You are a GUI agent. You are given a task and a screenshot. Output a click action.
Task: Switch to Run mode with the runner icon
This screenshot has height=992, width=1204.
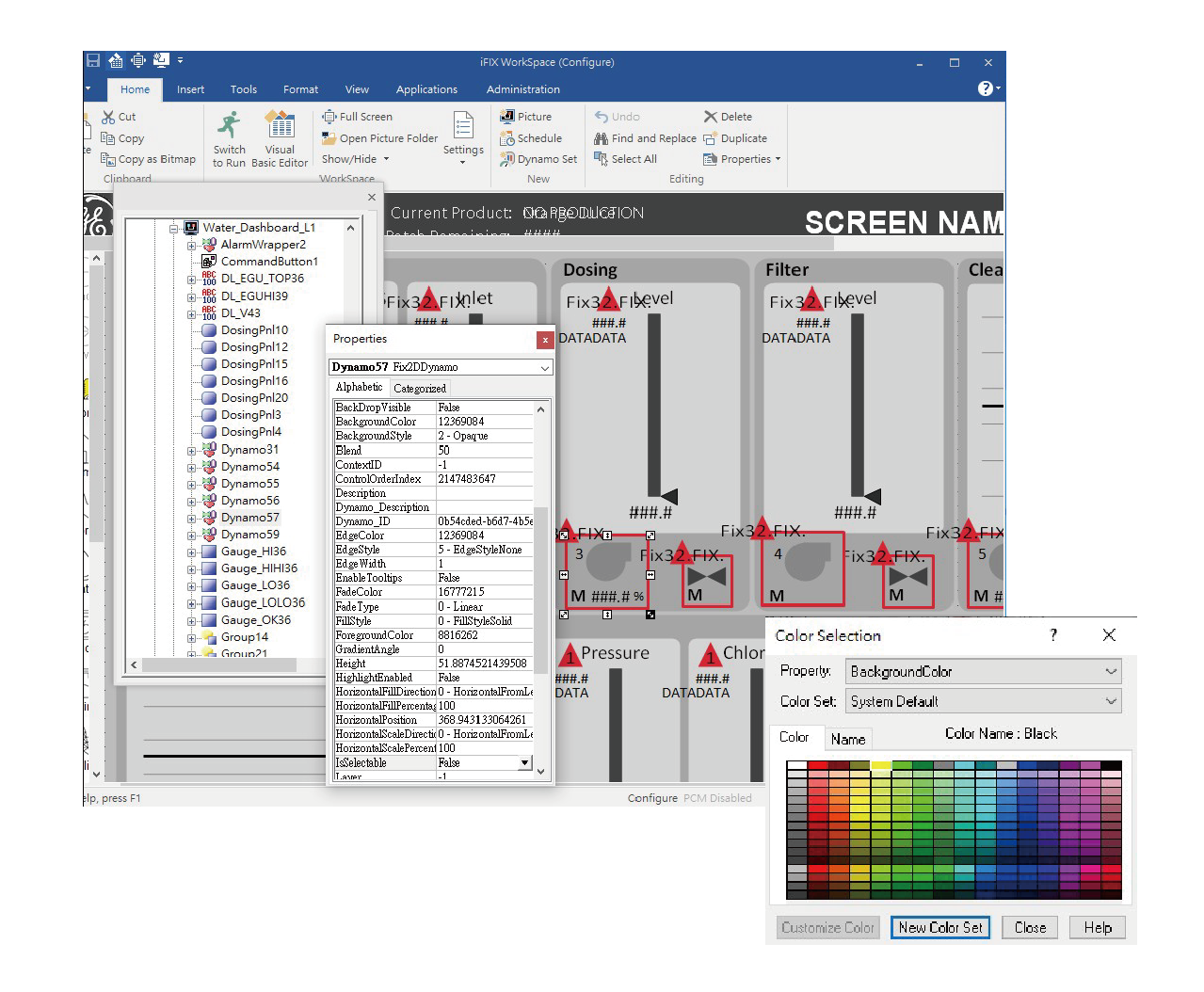coord(229,125)
